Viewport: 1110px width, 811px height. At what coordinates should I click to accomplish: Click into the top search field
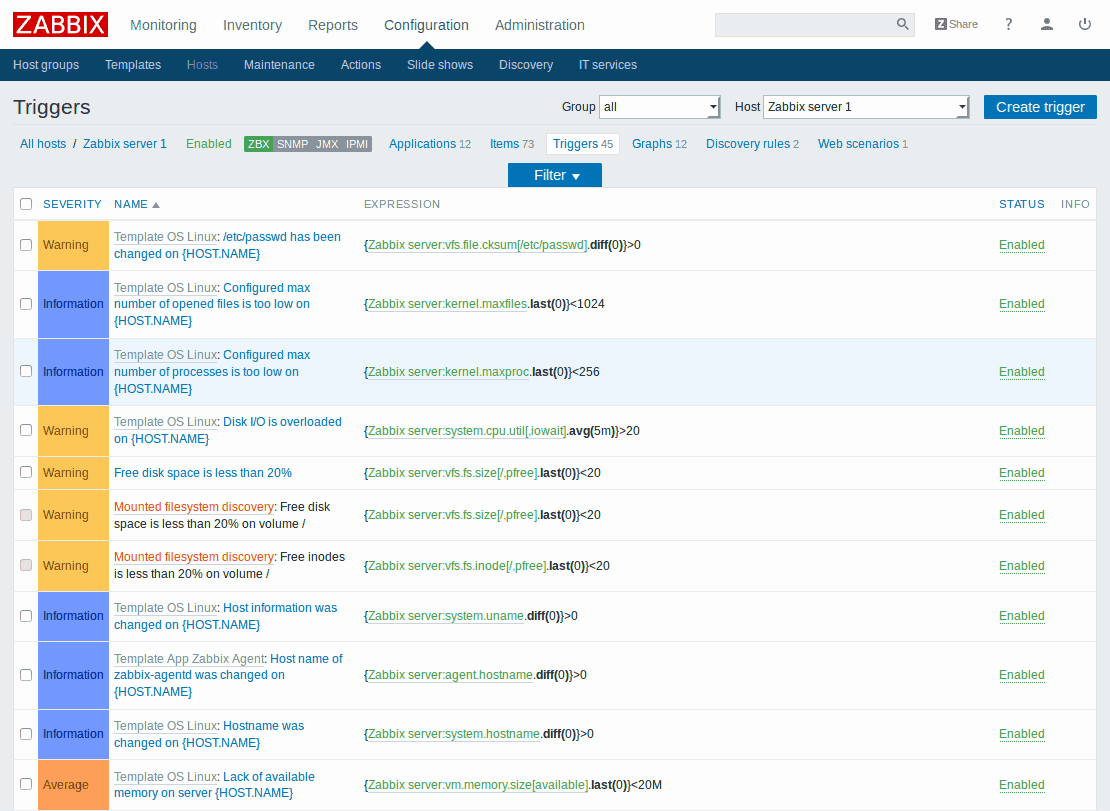[x=803, y=25]
